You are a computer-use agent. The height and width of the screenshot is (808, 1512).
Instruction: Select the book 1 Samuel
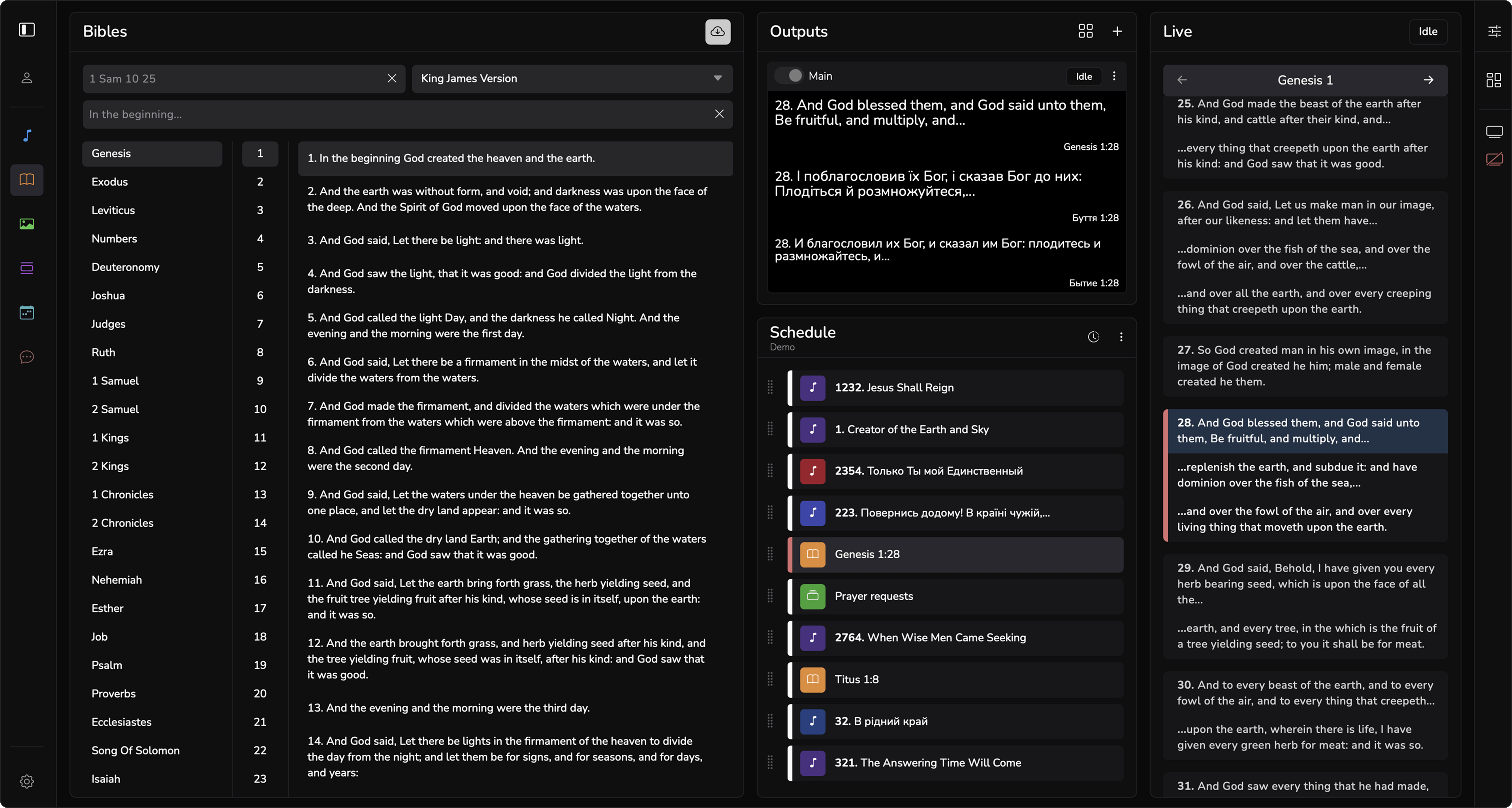click(x=152, y=381)
